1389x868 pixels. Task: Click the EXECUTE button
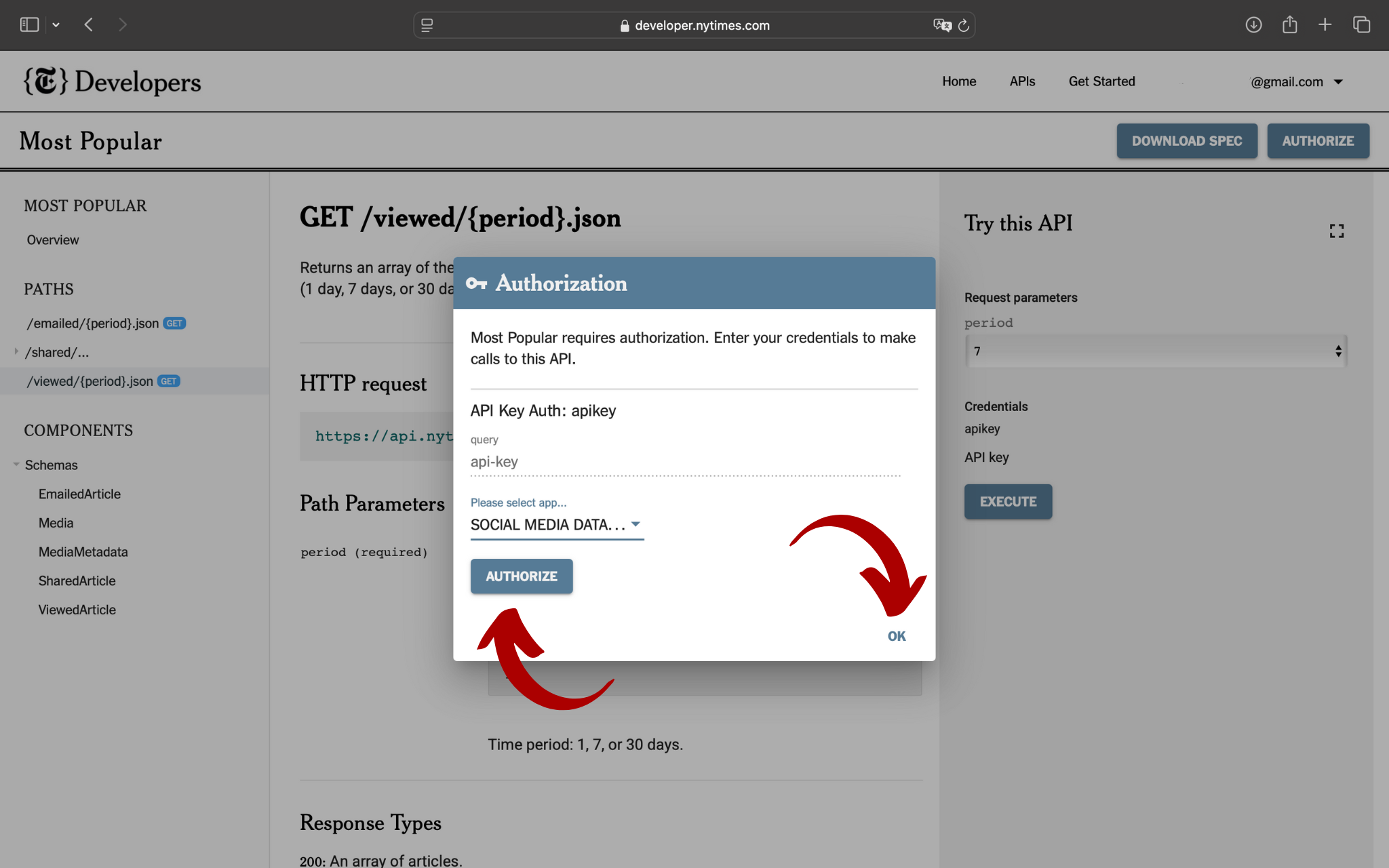(x=1008, y=502)
